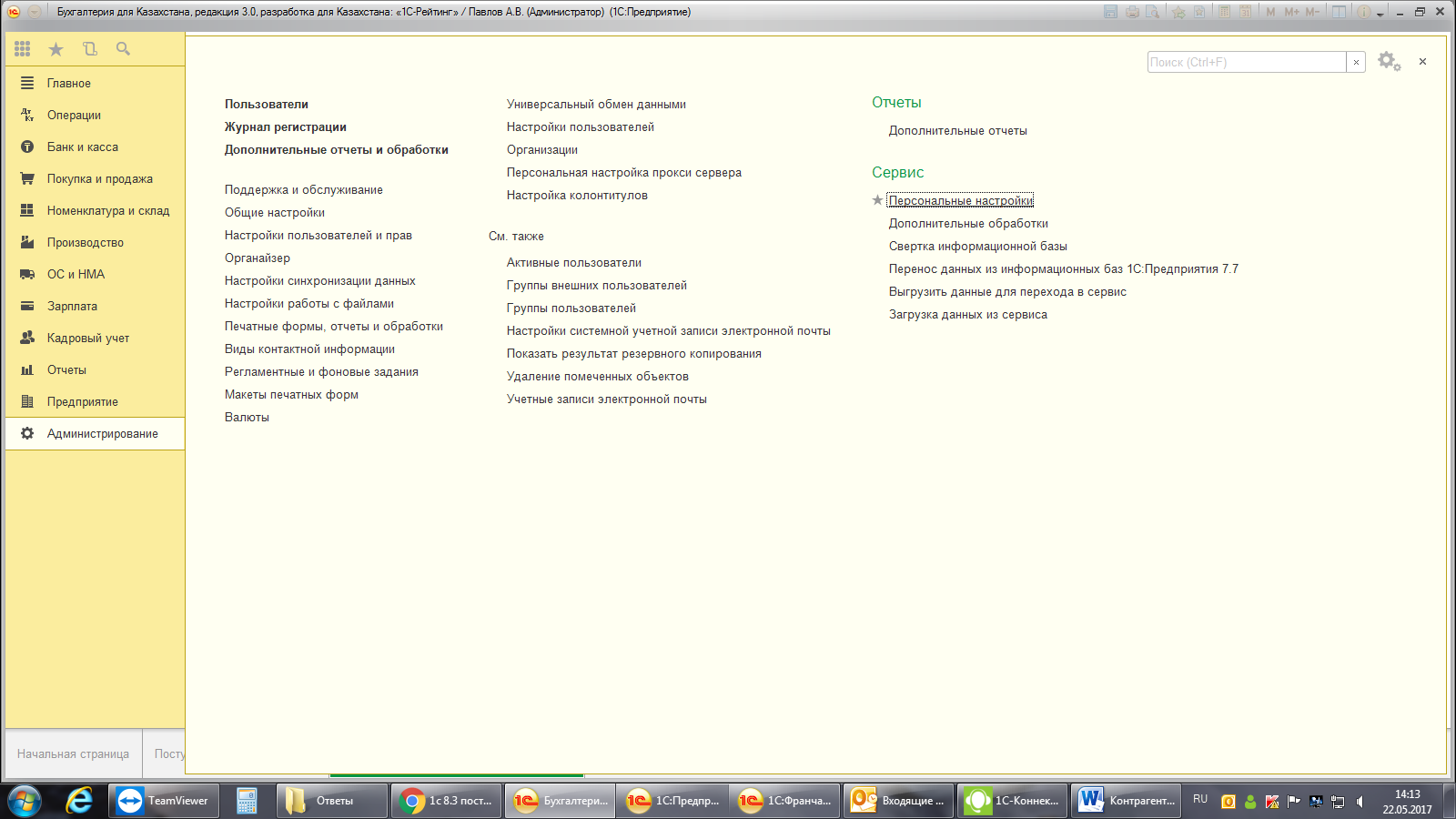The image size is (1456, 819).
Task: Expand the title bar dropdown arrow
Action: tap(1380, 14)
